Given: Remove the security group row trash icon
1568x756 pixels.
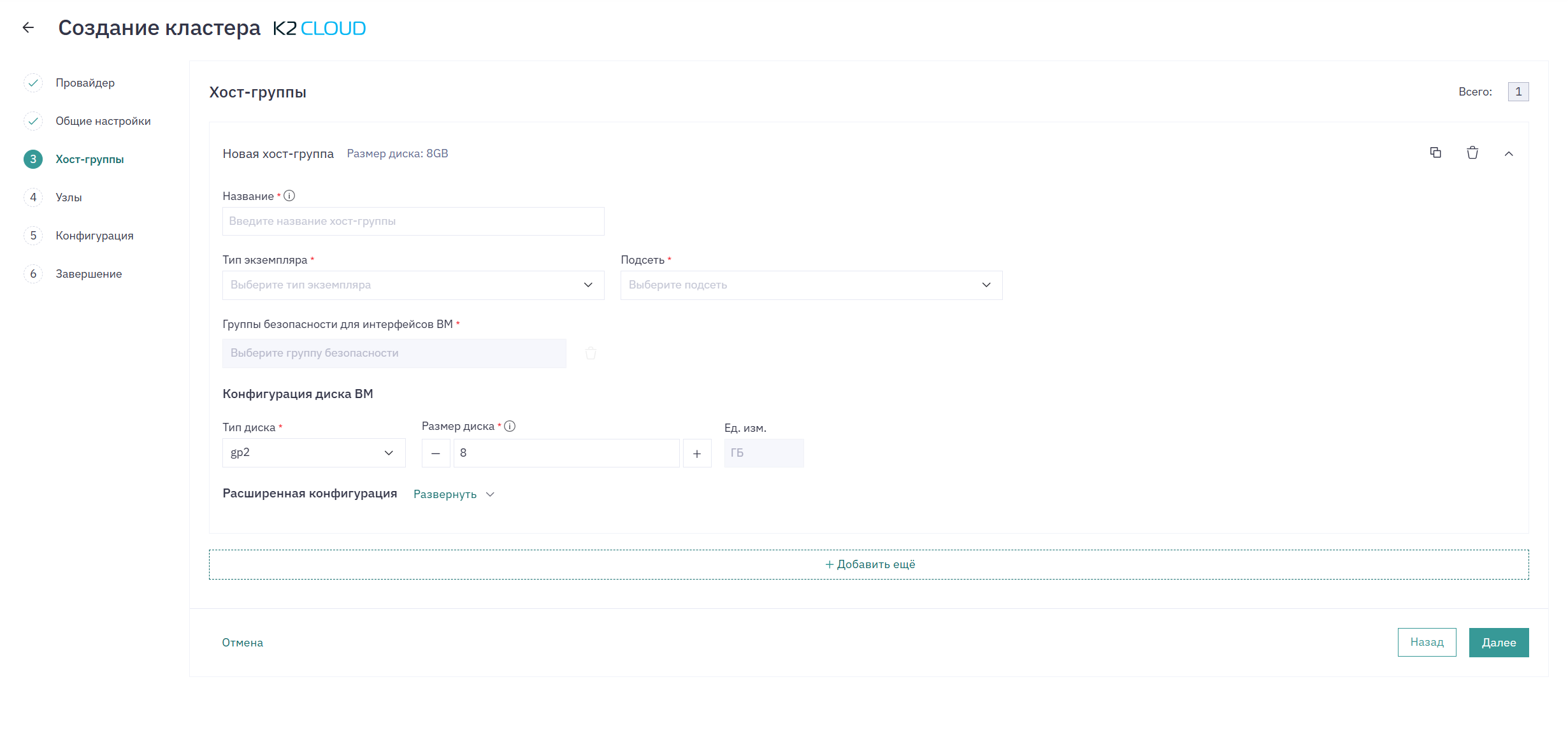Looking at the screenshot, I should [591, 353].
